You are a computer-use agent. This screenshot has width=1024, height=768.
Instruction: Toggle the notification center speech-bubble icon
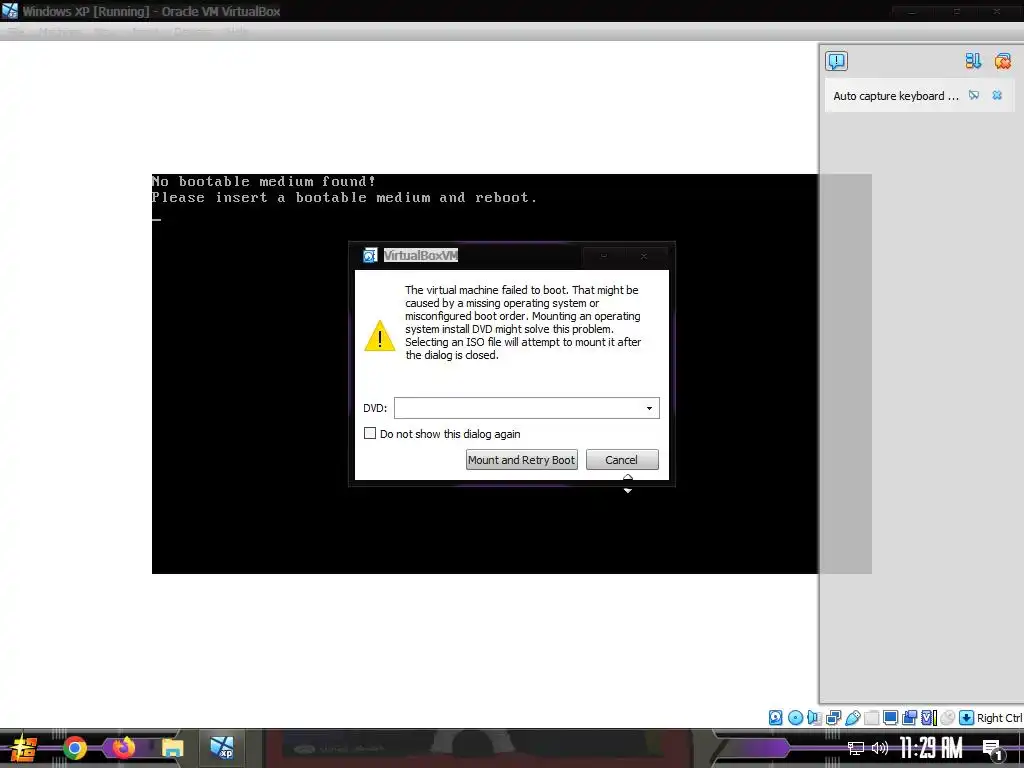tap(836, 61)
